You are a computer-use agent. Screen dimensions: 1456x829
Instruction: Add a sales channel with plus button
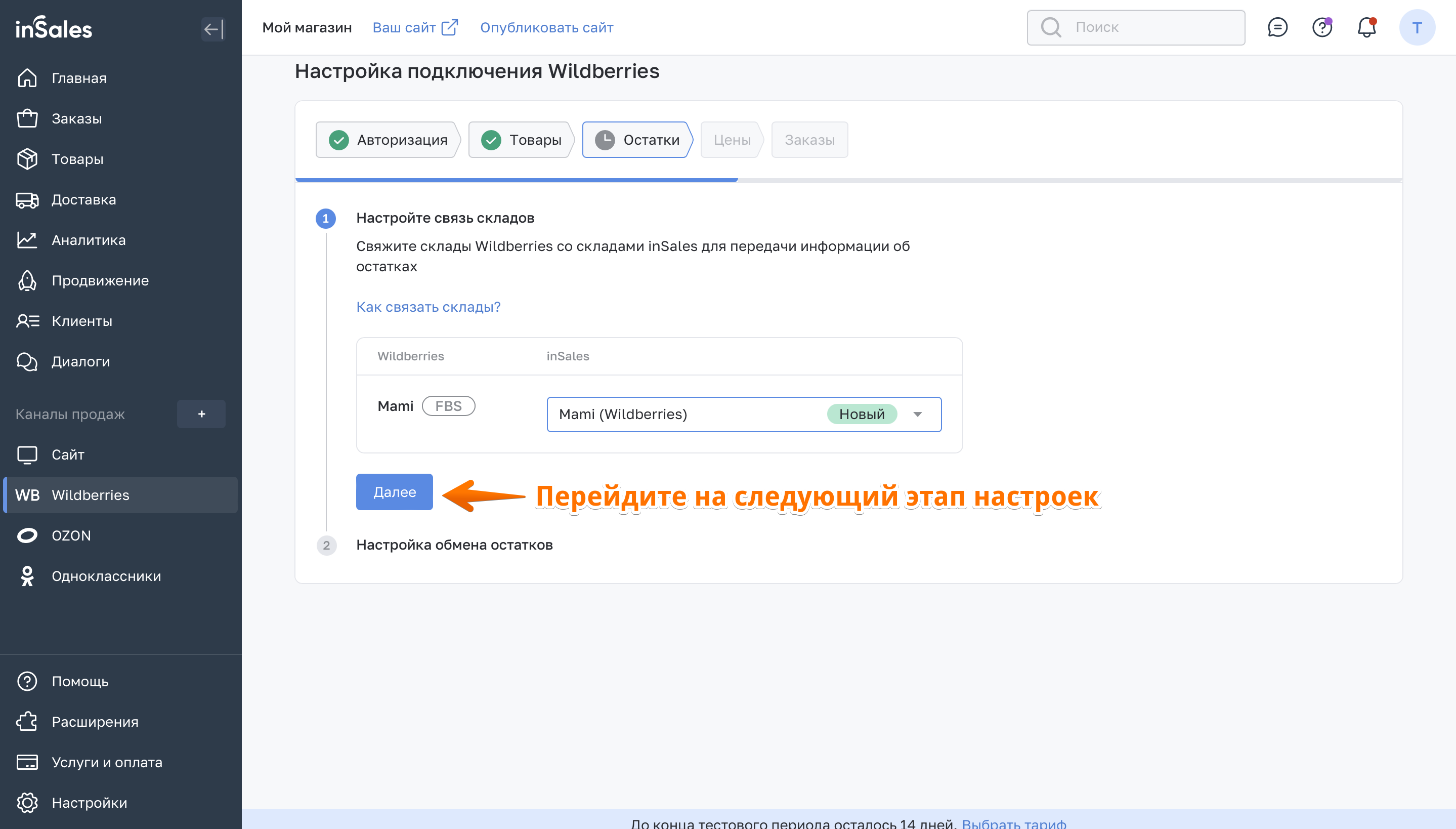[x=201, y=414]
